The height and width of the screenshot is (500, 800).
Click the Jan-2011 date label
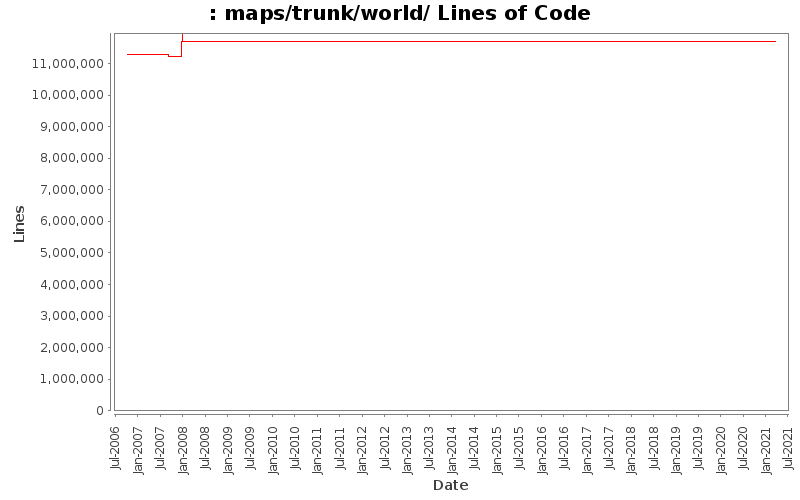[x=317, y=450]
